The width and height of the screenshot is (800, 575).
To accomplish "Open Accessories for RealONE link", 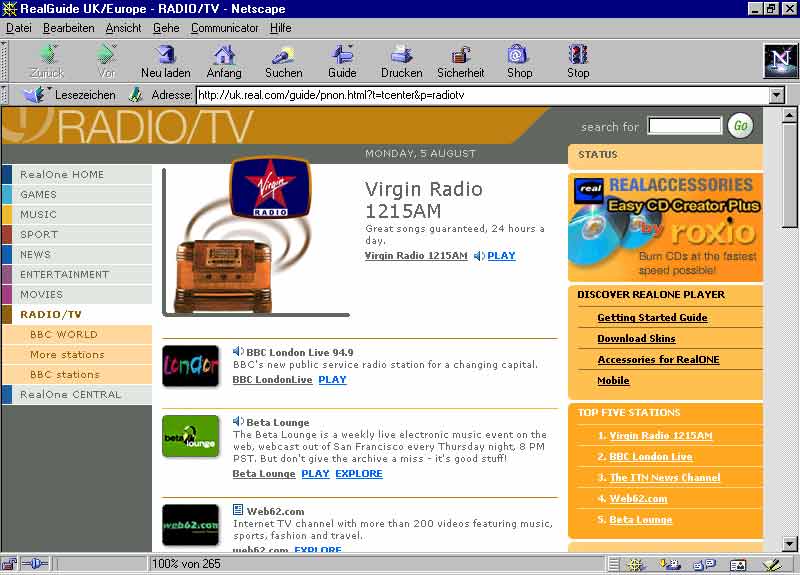I will pyautogui.click(x=658, y=360).
